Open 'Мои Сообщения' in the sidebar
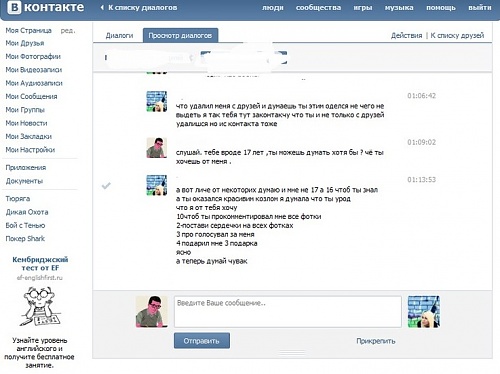The image size is (500, 374). point(31,96)
